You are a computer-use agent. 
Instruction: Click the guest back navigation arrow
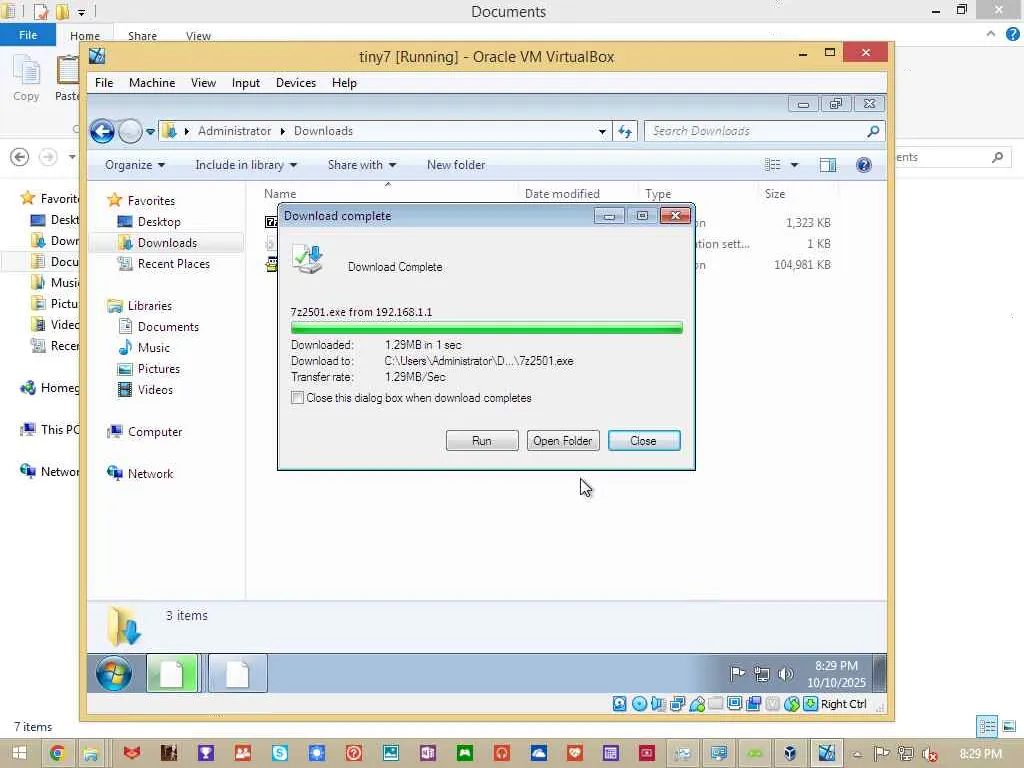(x=102, y=131)
